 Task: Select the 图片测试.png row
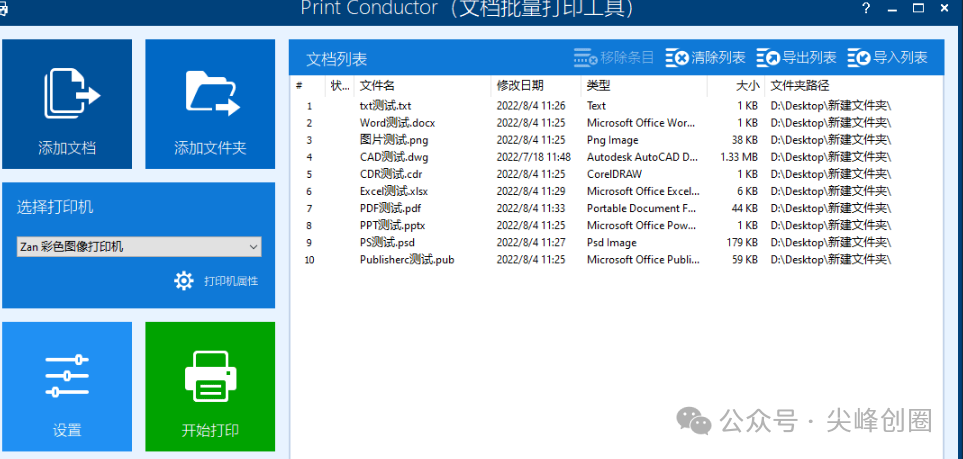(x=617, y=140)
